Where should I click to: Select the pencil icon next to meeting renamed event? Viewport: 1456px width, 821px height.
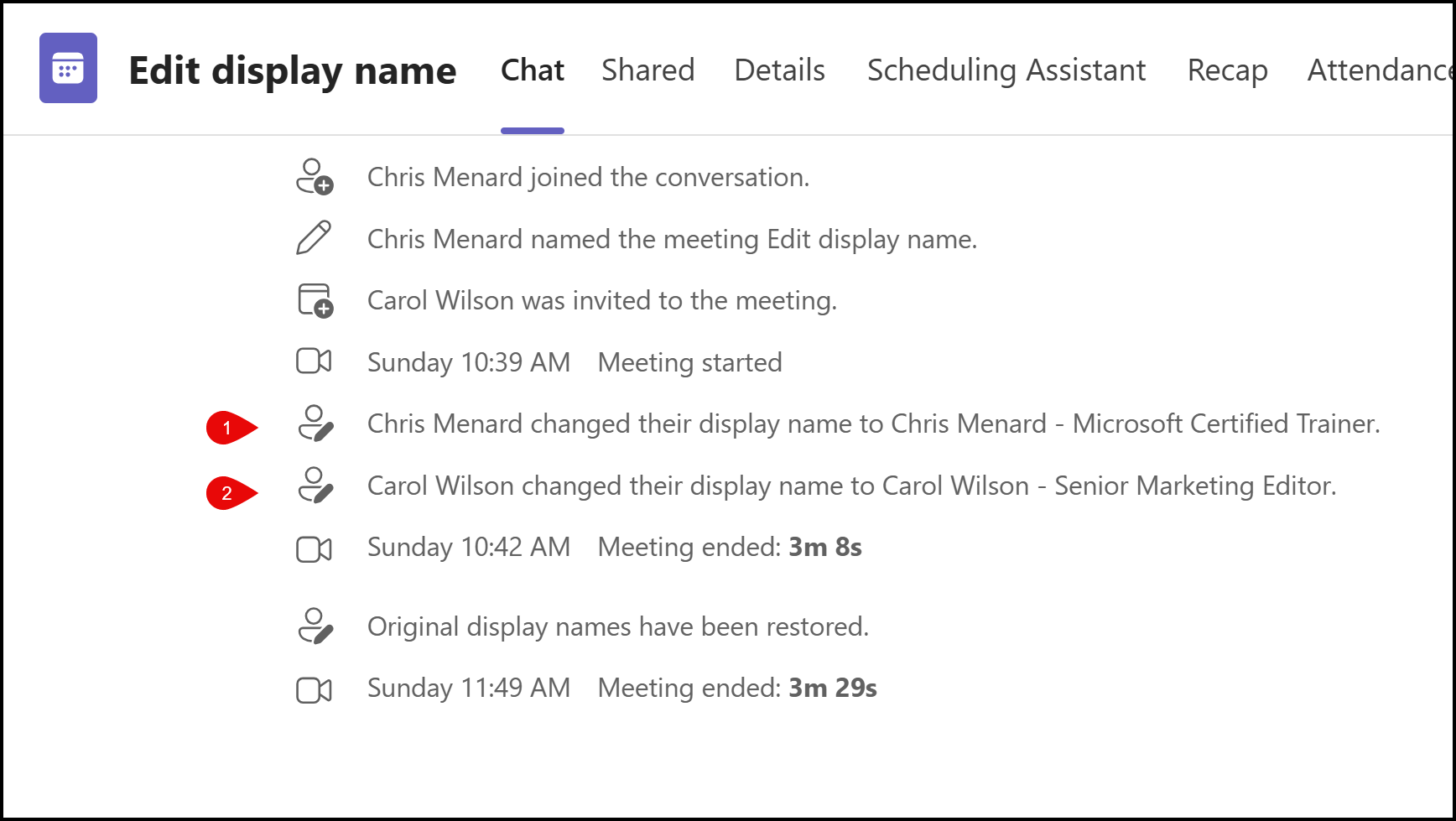315,238
